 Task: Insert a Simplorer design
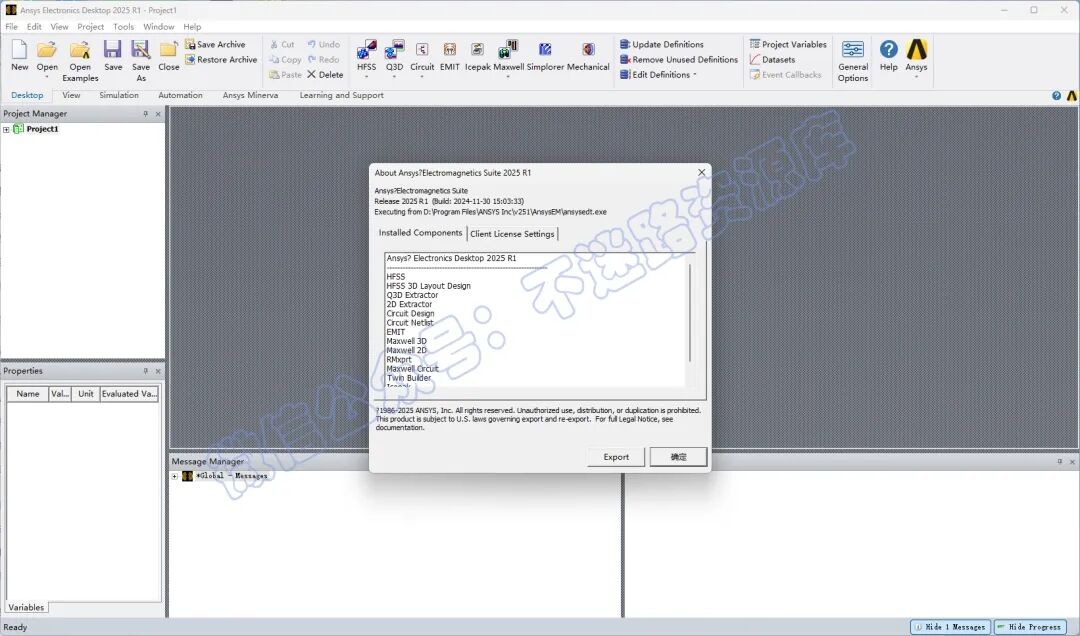[x=545, y=55]
